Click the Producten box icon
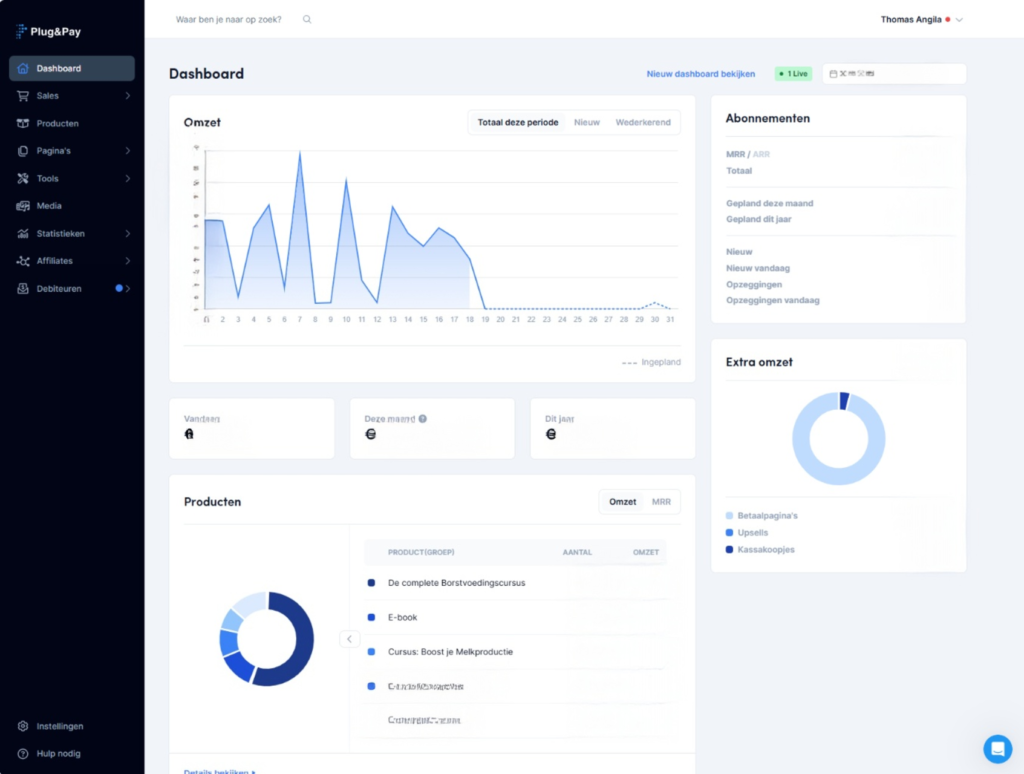 [23, 124]
